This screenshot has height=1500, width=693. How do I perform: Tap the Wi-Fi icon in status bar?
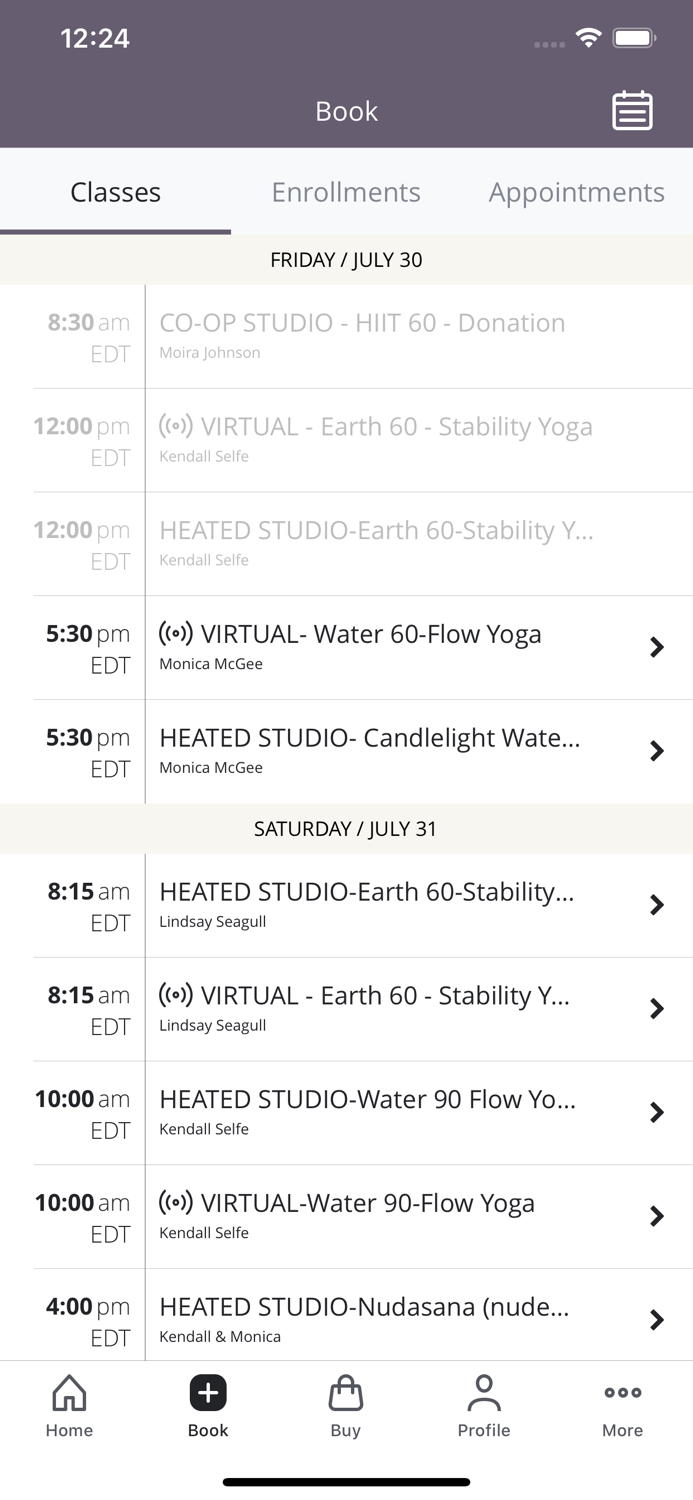(x=587, y=38)
